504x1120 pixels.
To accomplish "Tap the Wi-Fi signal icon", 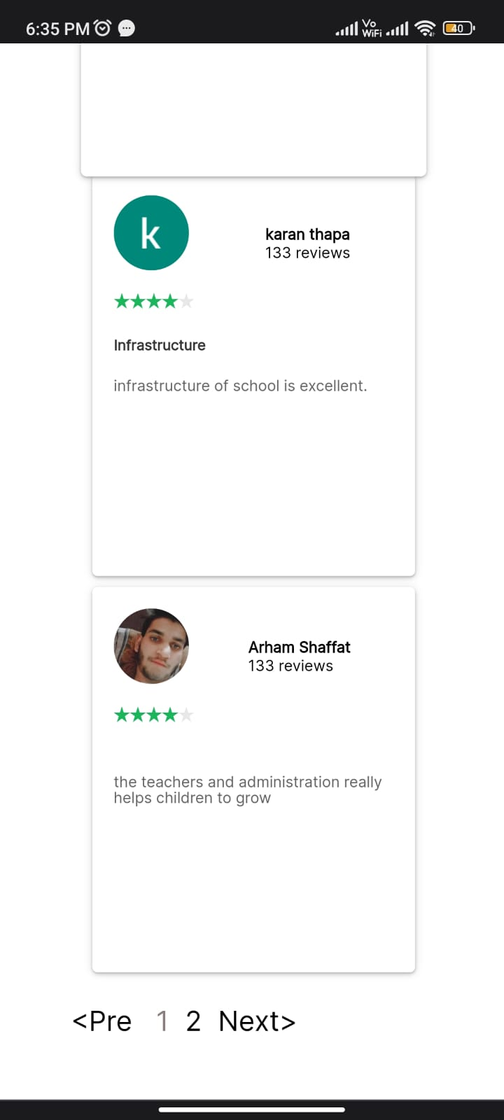I will [x=425, y=28].
